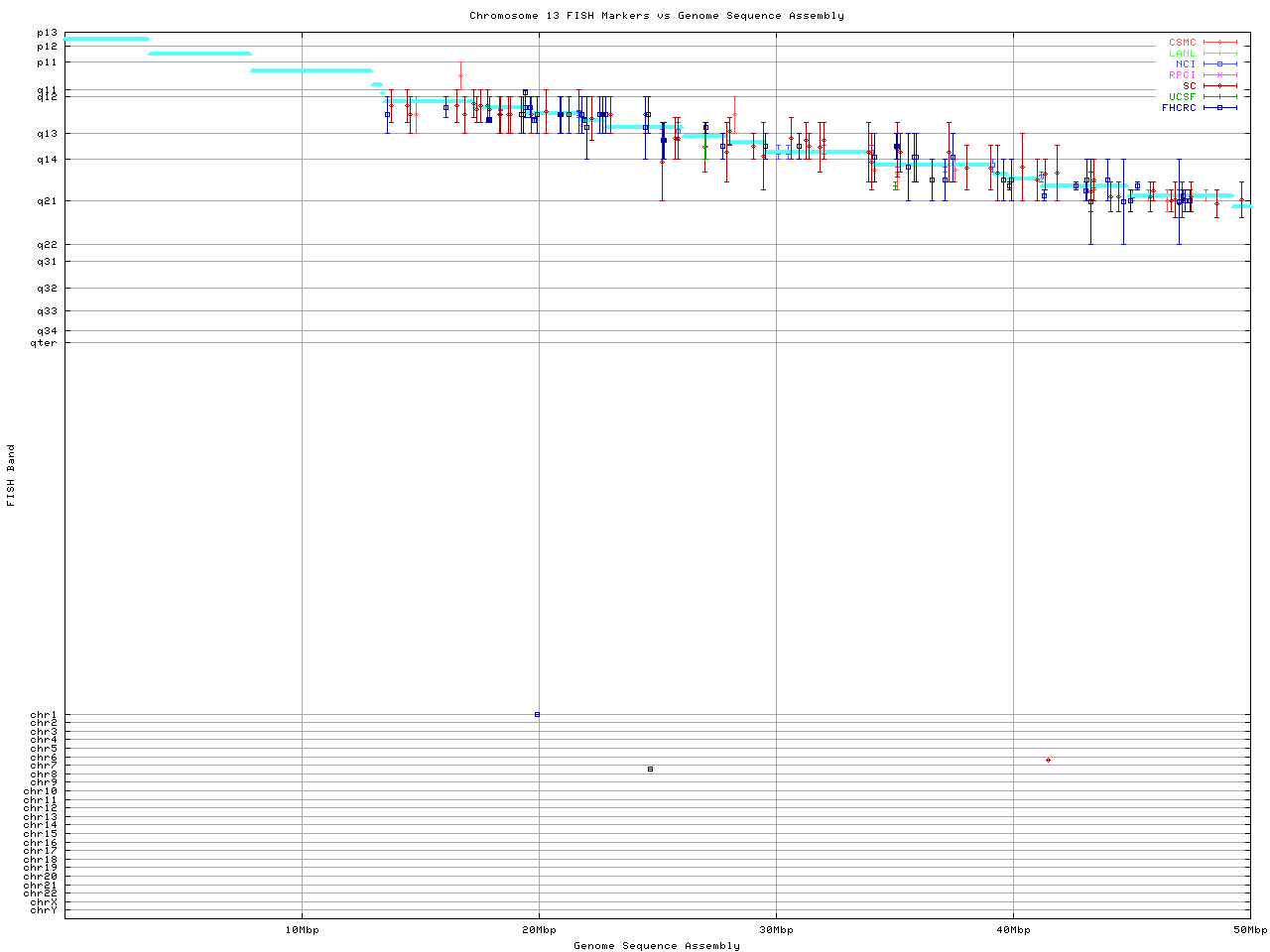Select the 10Mbp x-axis tick label
Viewport: 1270px width, 952px height.
(302, 930)
